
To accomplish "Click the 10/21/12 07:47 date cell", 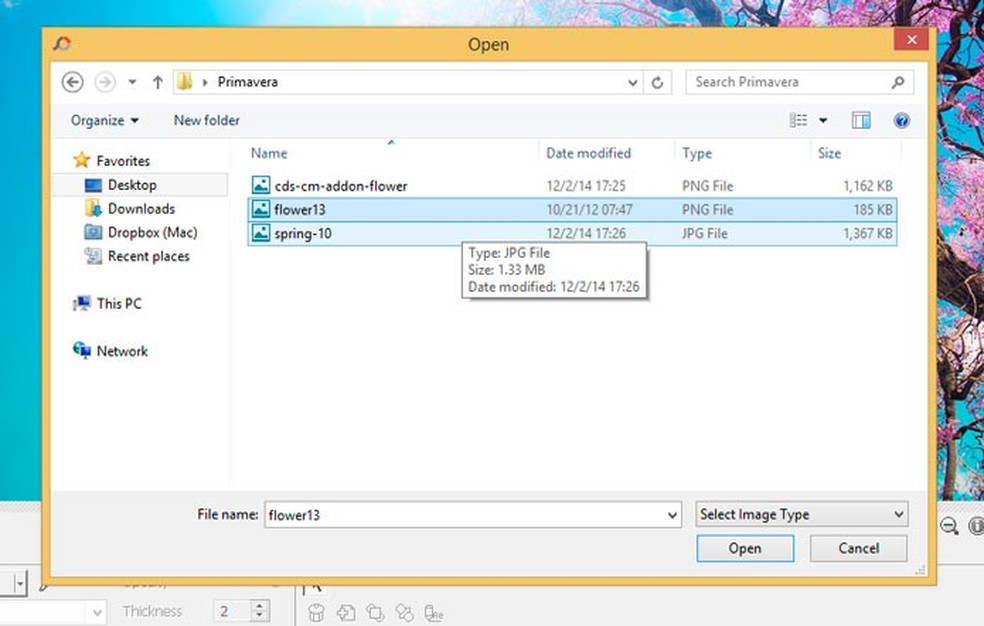I will [589, 210].
